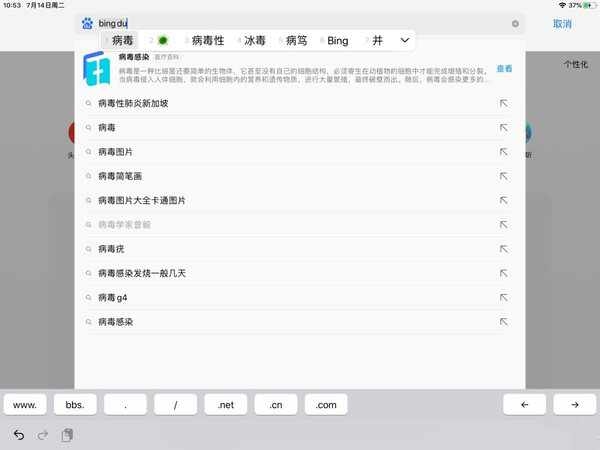The width and height of the screenshot is (600, 450).
Task: Tap the undo arrow on keyboard bar
Action: 19,435
